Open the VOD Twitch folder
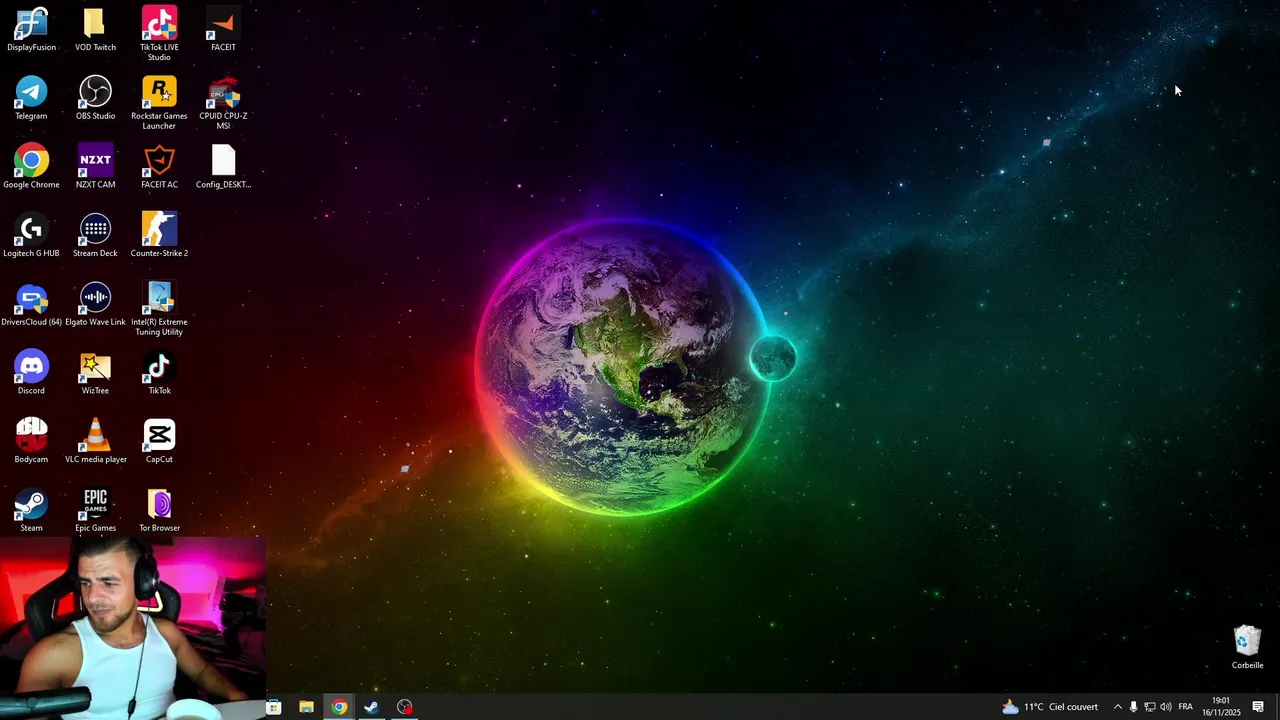Viewport: 1280px width, 720px height. pyautogui.click(x=95, y=29)
